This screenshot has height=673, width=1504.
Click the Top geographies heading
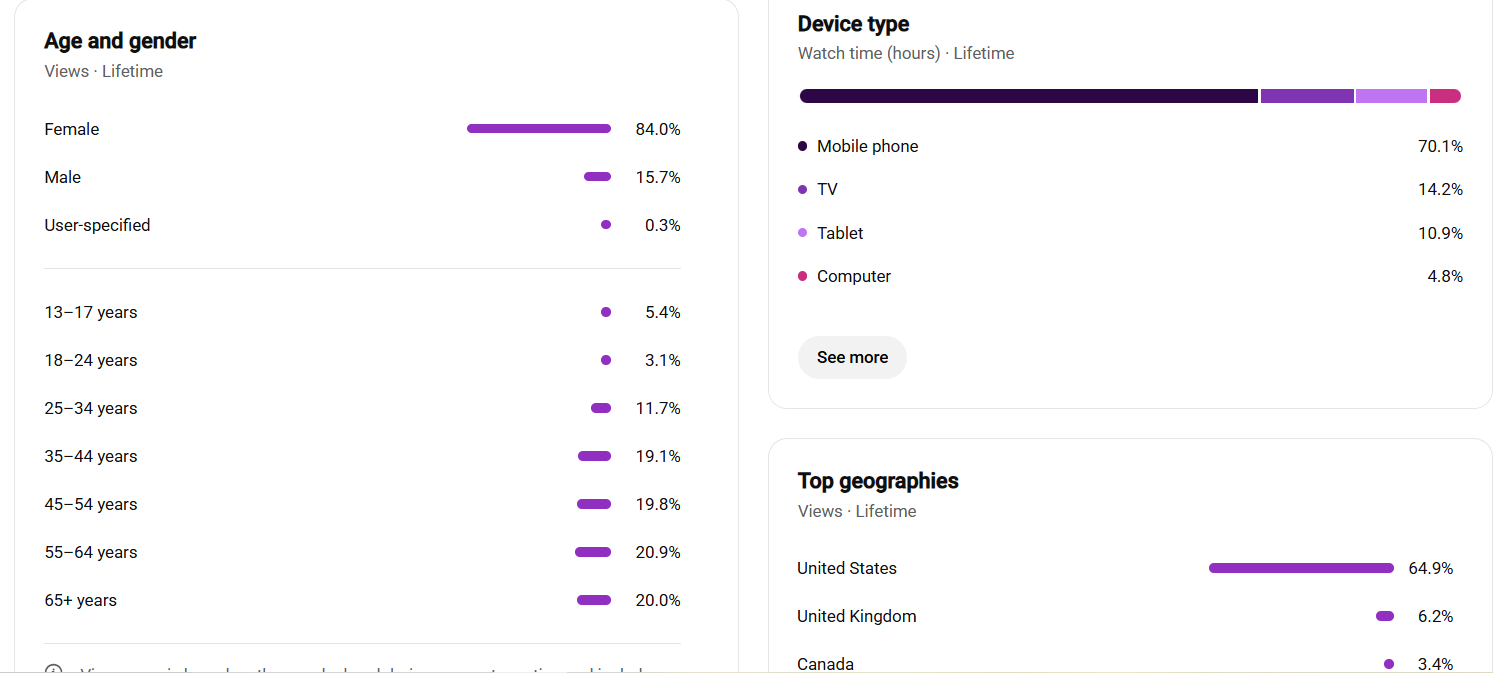click(x=877, y=481)
